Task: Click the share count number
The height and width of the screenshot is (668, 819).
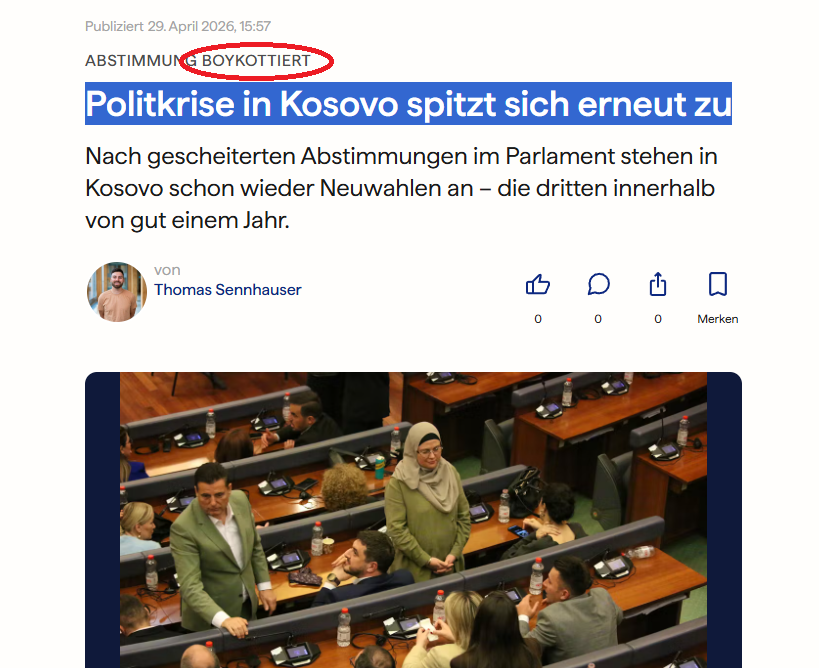Action: click(658, 319)
